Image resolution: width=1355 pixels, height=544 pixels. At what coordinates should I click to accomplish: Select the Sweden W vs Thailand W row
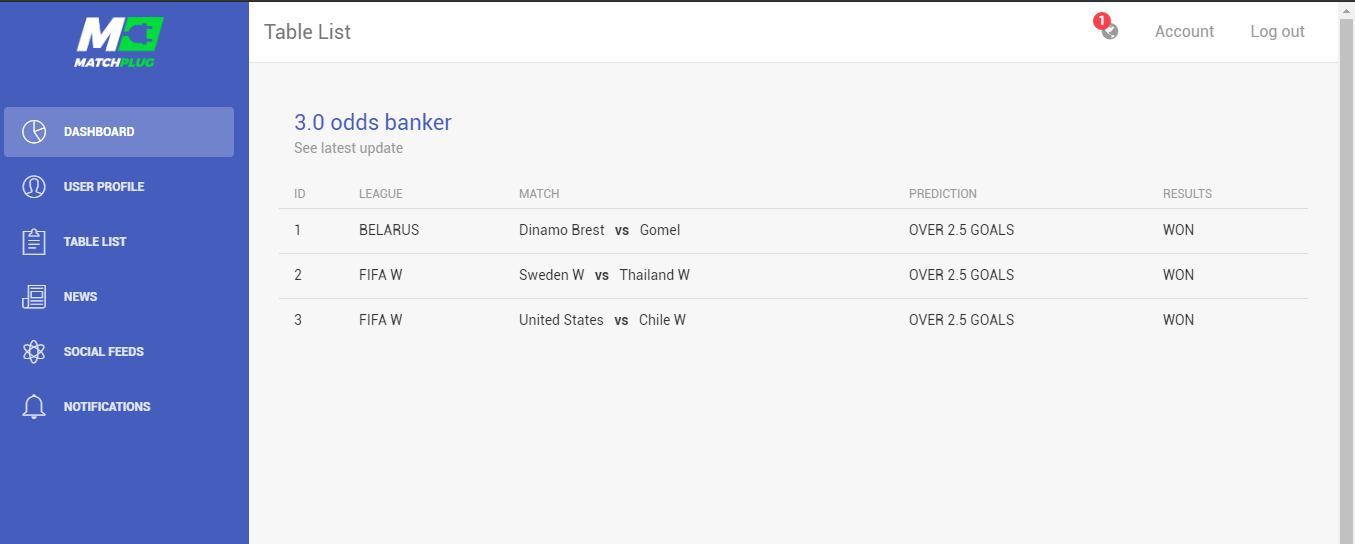pos(793,275)
